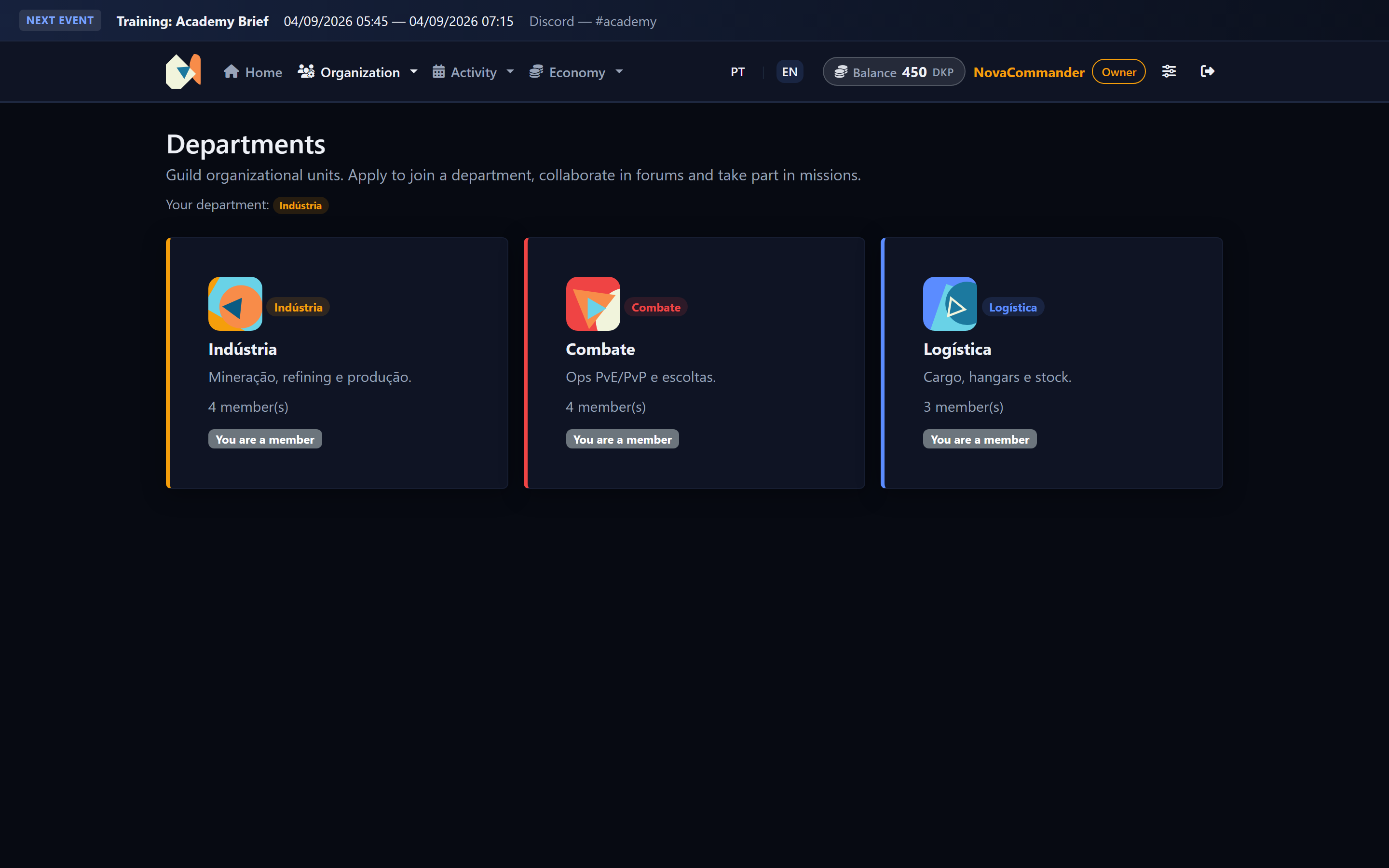Viewport: 1389px width, 868px height.
Task: Open the Indústria card title
Action: click(x=242, y=349)
